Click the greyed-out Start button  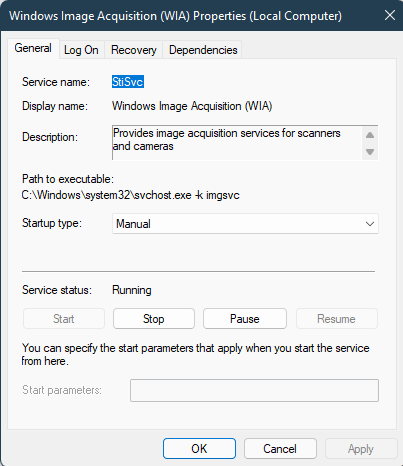[64, 319]
